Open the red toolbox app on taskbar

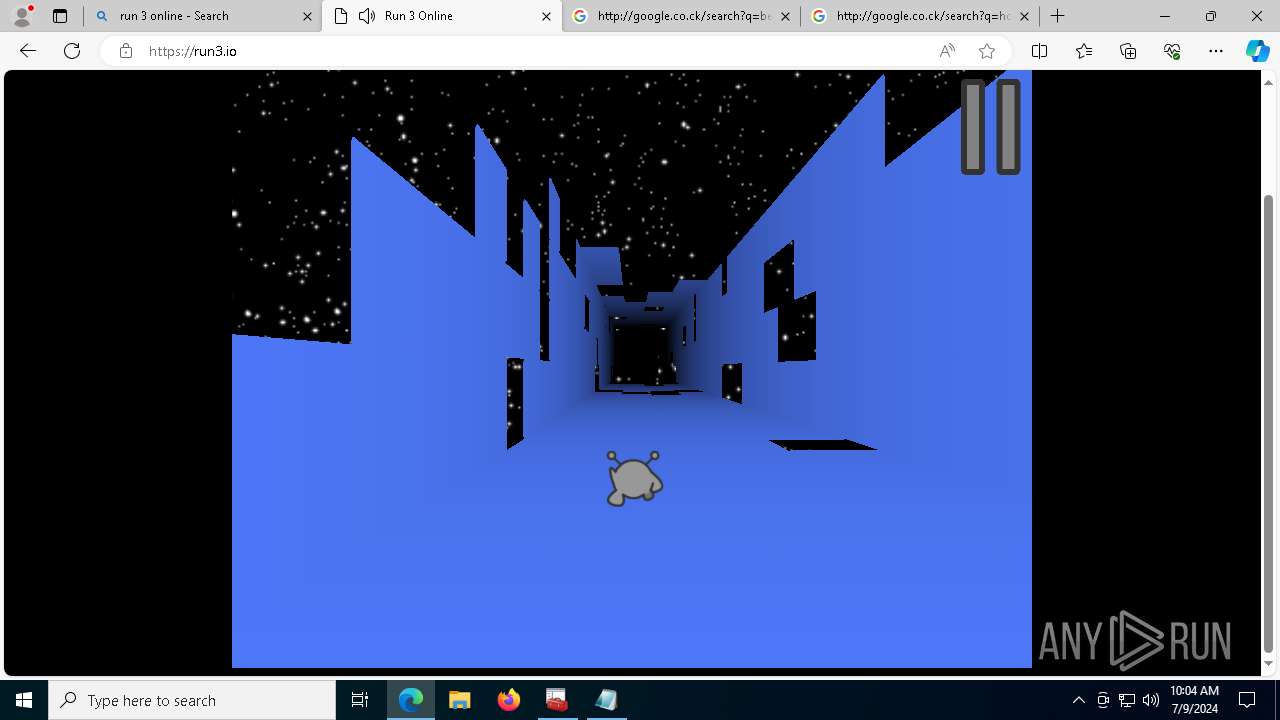click(x=557, y=700)
